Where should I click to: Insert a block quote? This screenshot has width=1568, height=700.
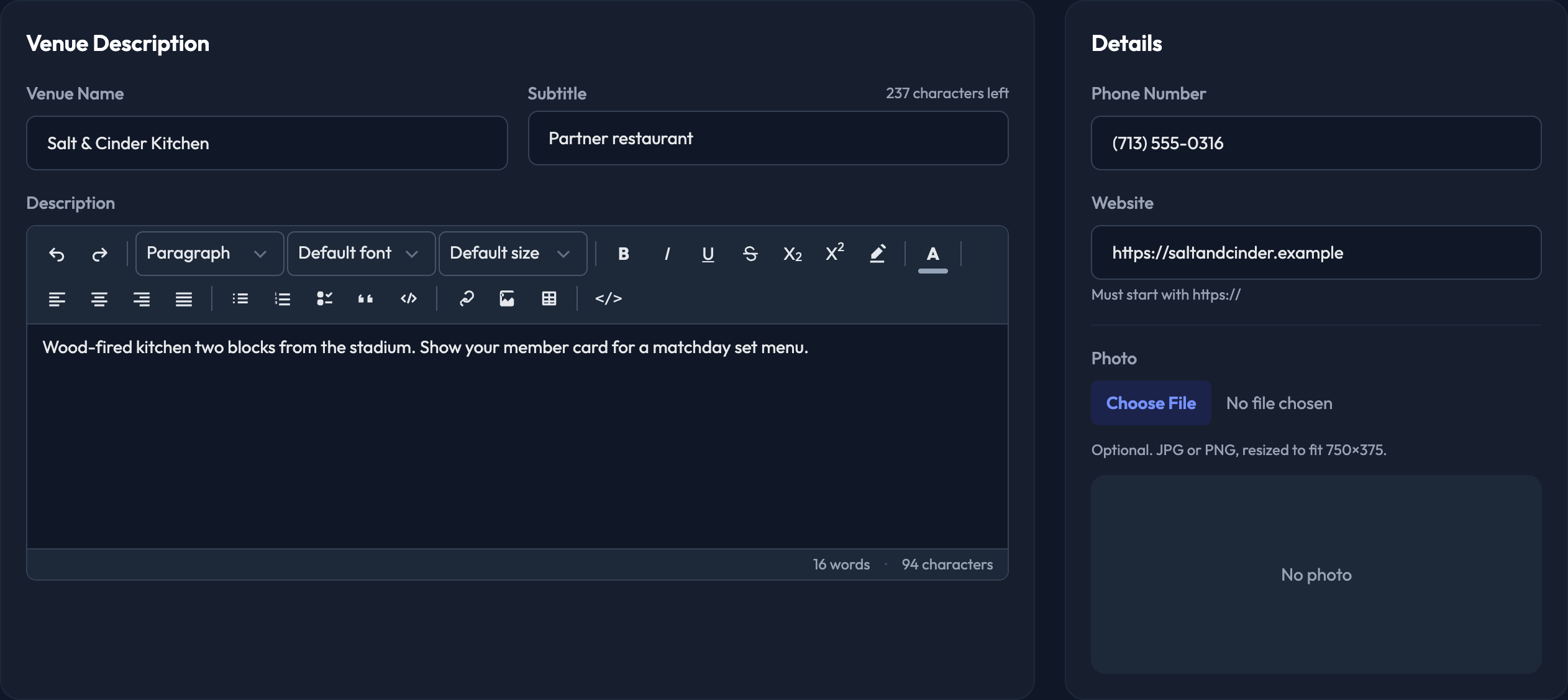366,298
